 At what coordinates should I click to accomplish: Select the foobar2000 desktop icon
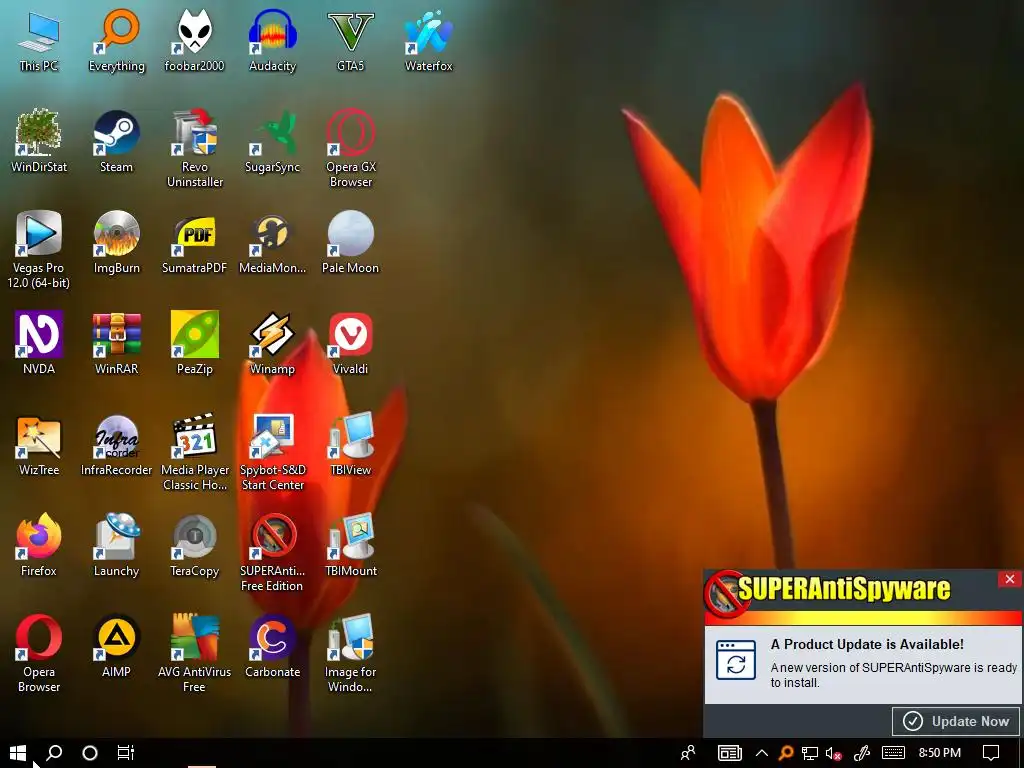(194, 39)
